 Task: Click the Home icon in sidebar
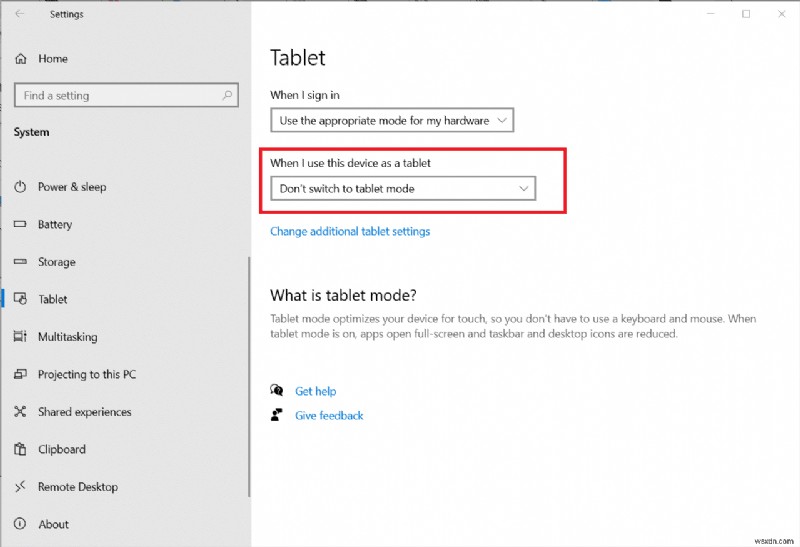click(x=20, y=59)
